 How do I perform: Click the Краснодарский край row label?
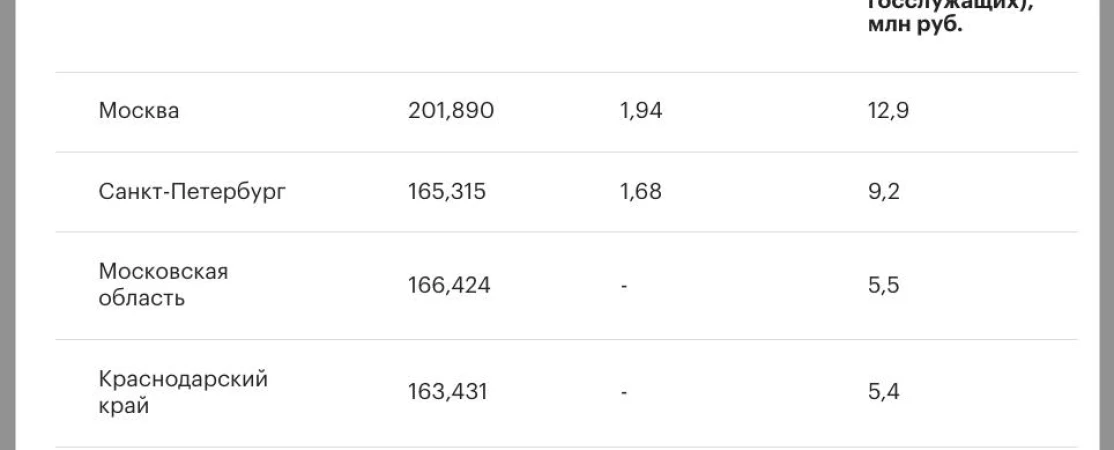pos(183,392)
